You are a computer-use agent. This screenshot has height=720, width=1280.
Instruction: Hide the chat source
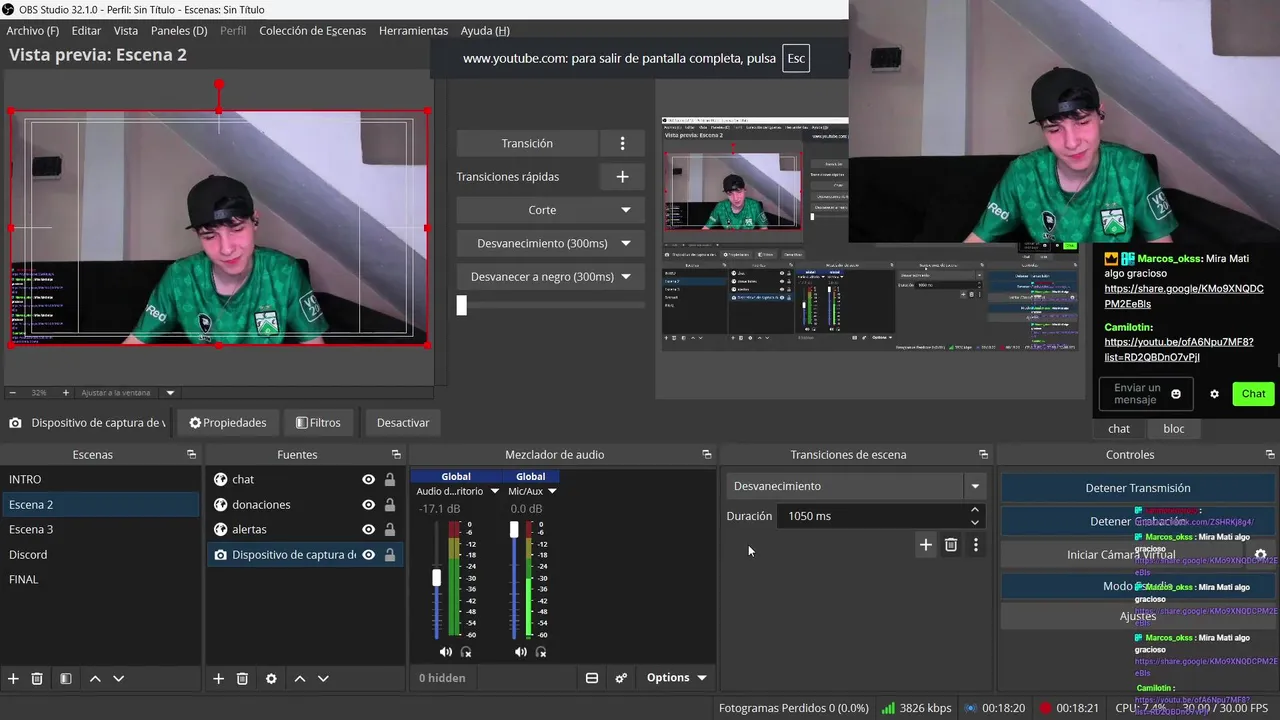[368, 480]
